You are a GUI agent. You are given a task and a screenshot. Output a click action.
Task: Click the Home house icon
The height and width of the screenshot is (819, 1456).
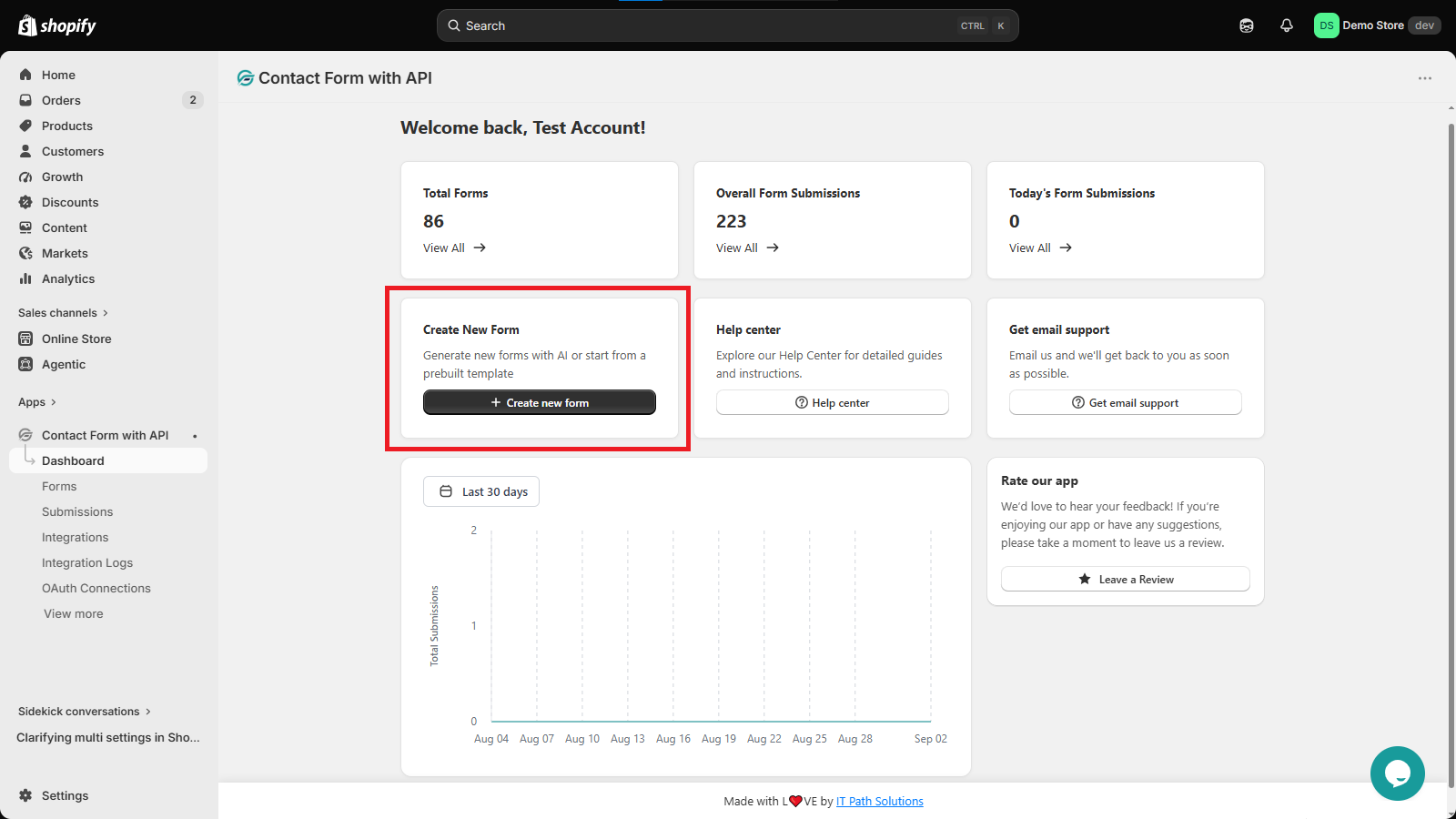point(25,75)
